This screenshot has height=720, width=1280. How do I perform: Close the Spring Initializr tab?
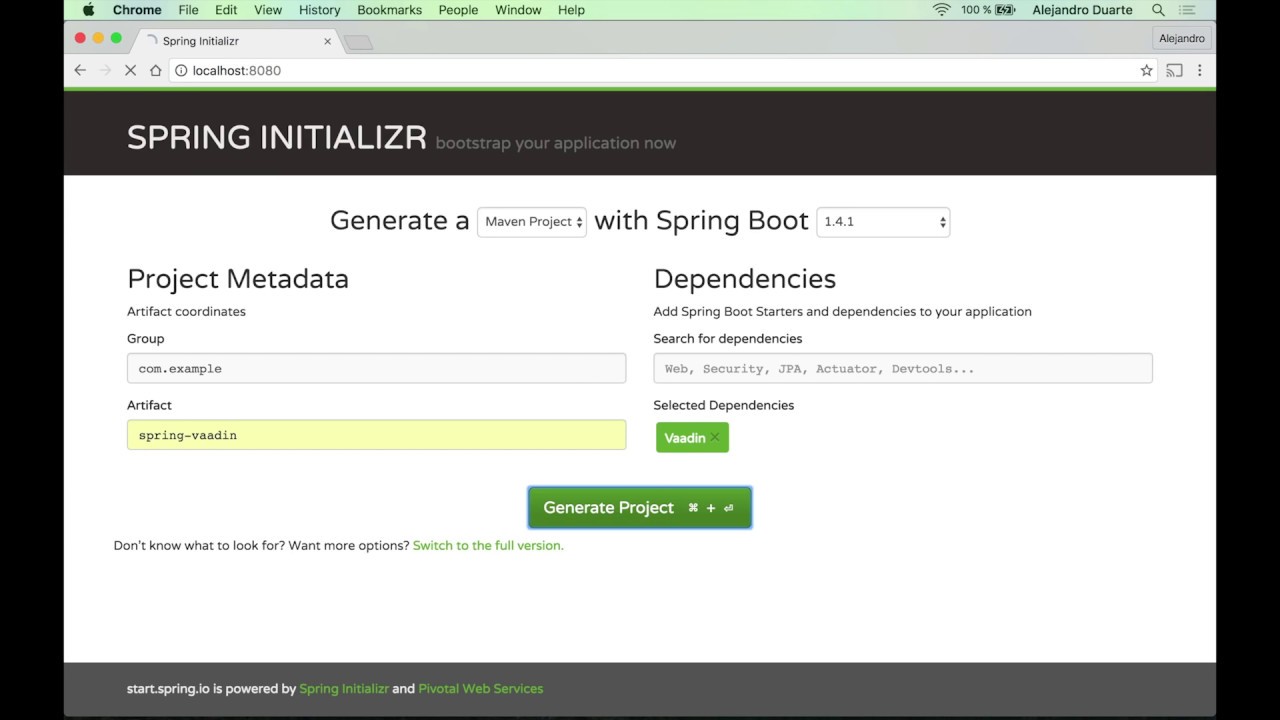pos(327,41)
